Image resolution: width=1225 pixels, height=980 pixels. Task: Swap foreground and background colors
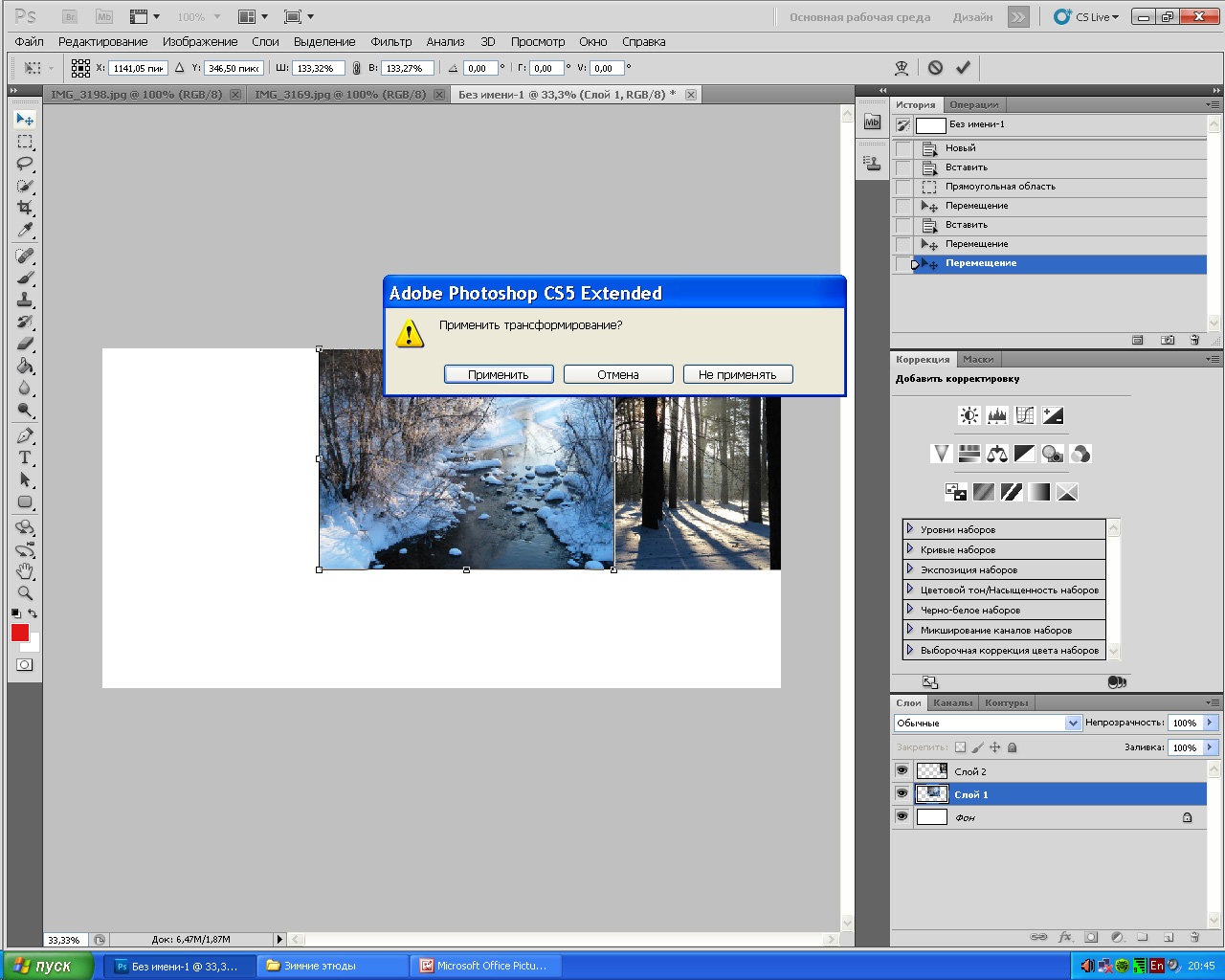point(33,613)
